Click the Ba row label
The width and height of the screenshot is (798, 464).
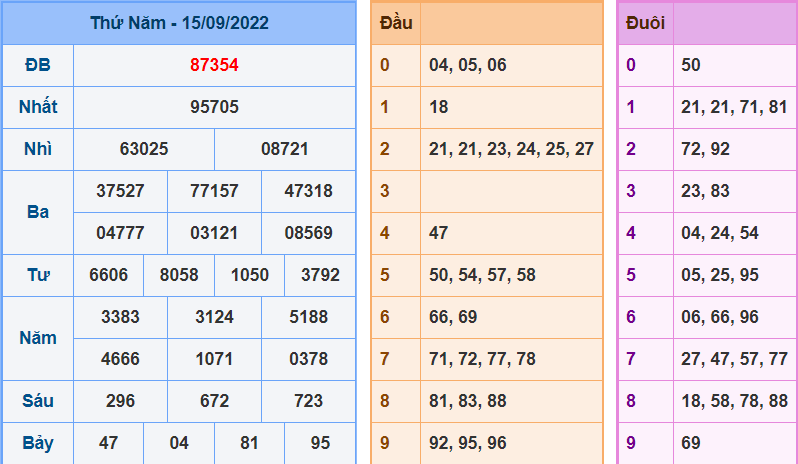[38, 212]
